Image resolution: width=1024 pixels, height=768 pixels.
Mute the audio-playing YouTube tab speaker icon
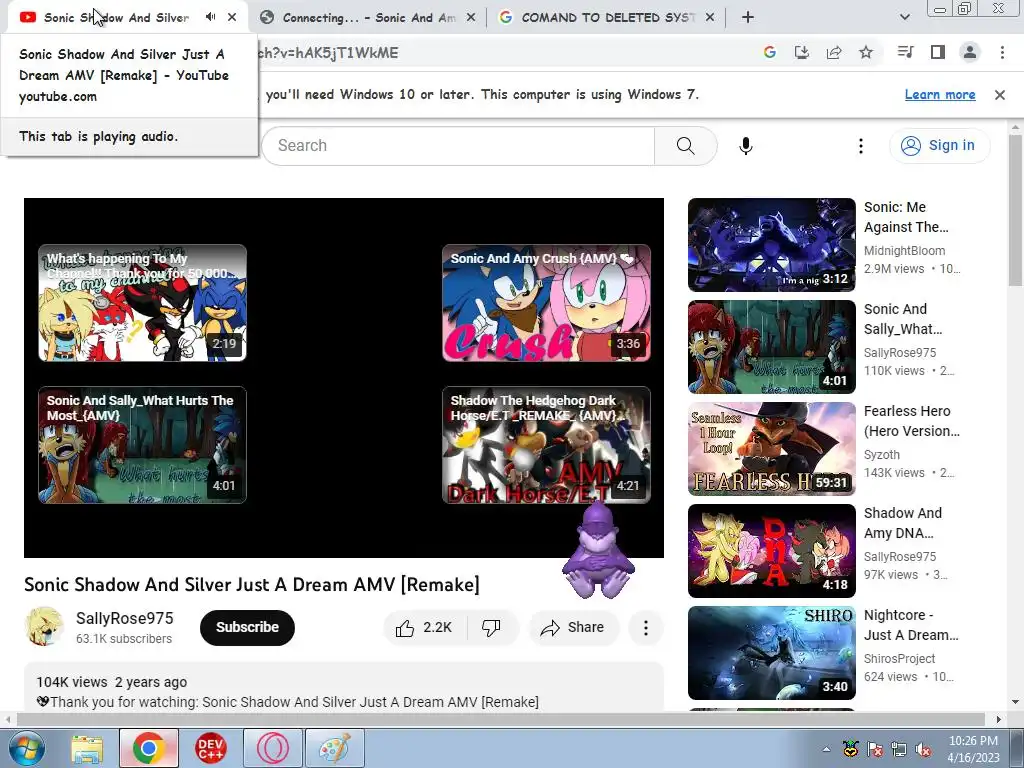point(210,17)
